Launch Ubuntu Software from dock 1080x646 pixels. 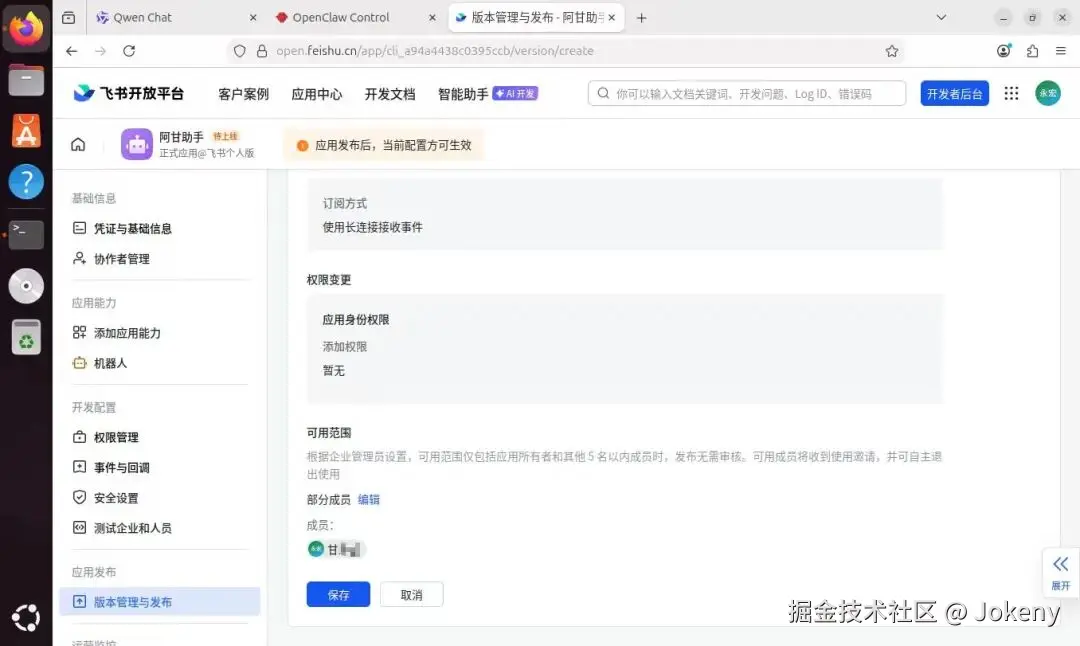tap(26, 131)
